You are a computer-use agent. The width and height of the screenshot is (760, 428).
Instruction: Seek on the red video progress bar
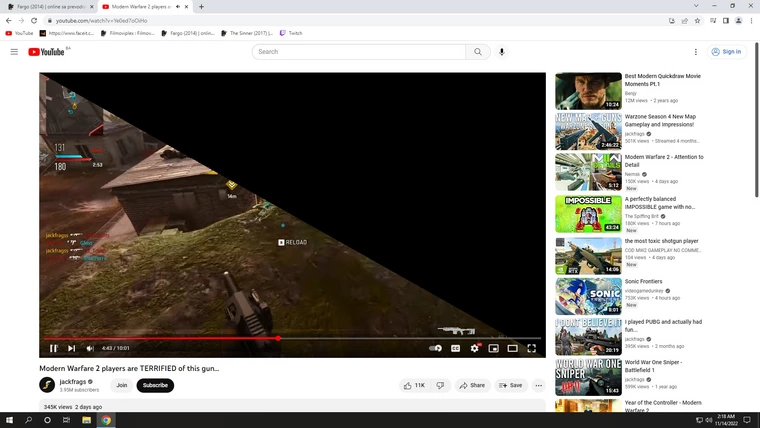coord(292,338)
